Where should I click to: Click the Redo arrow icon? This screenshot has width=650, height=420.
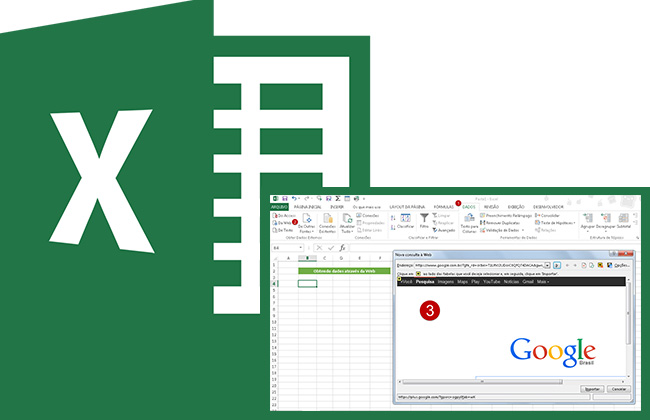(306, 199)
